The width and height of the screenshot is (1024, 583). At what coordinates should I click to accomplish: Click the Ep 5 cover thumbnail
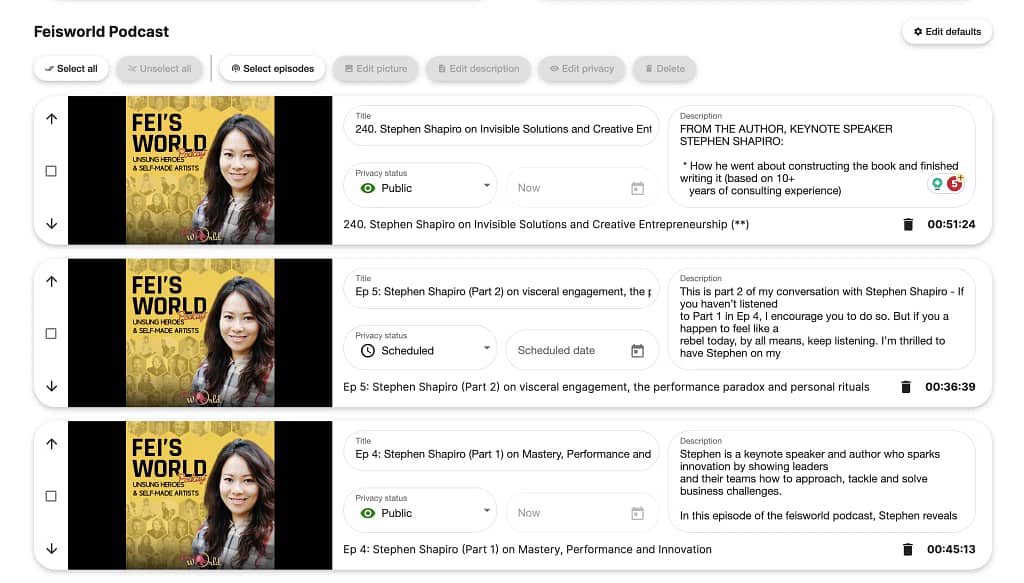click(200, 333)
